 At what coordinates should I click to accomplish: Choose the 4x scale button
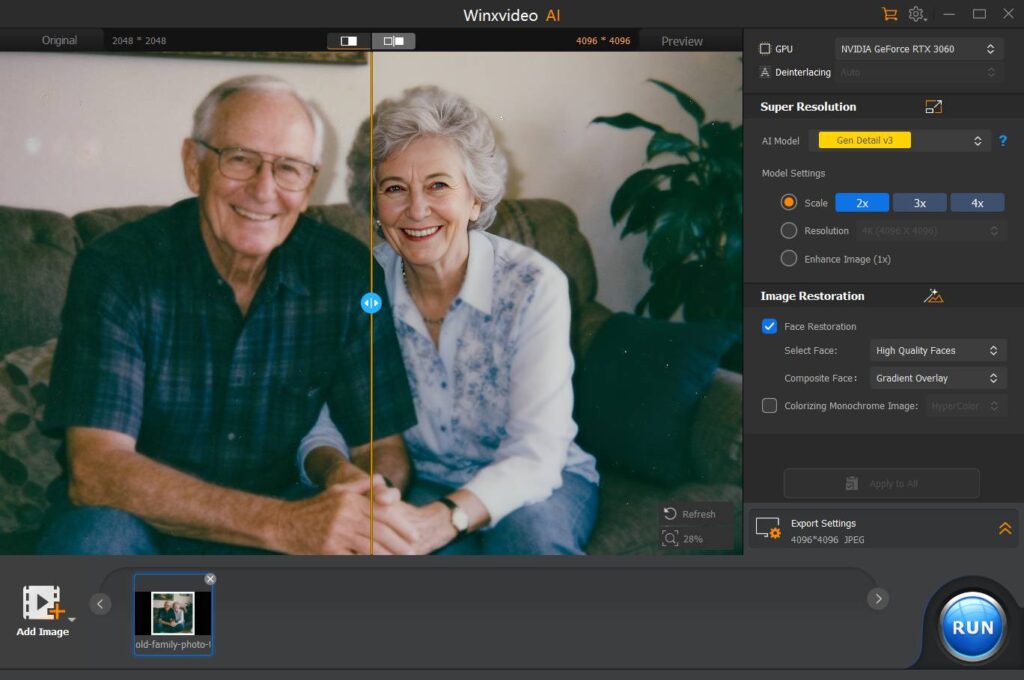click(x=977, y=203)
